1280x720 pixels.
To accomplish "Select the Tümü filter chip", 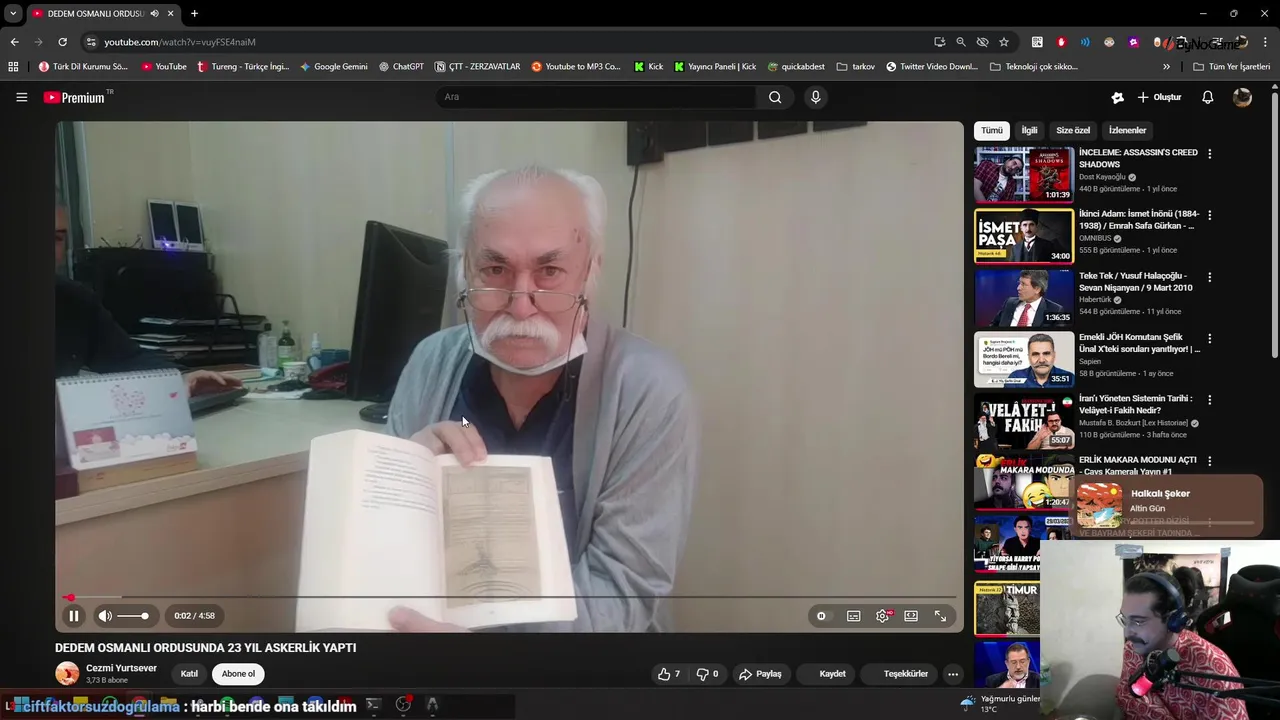I will (991, 130).
